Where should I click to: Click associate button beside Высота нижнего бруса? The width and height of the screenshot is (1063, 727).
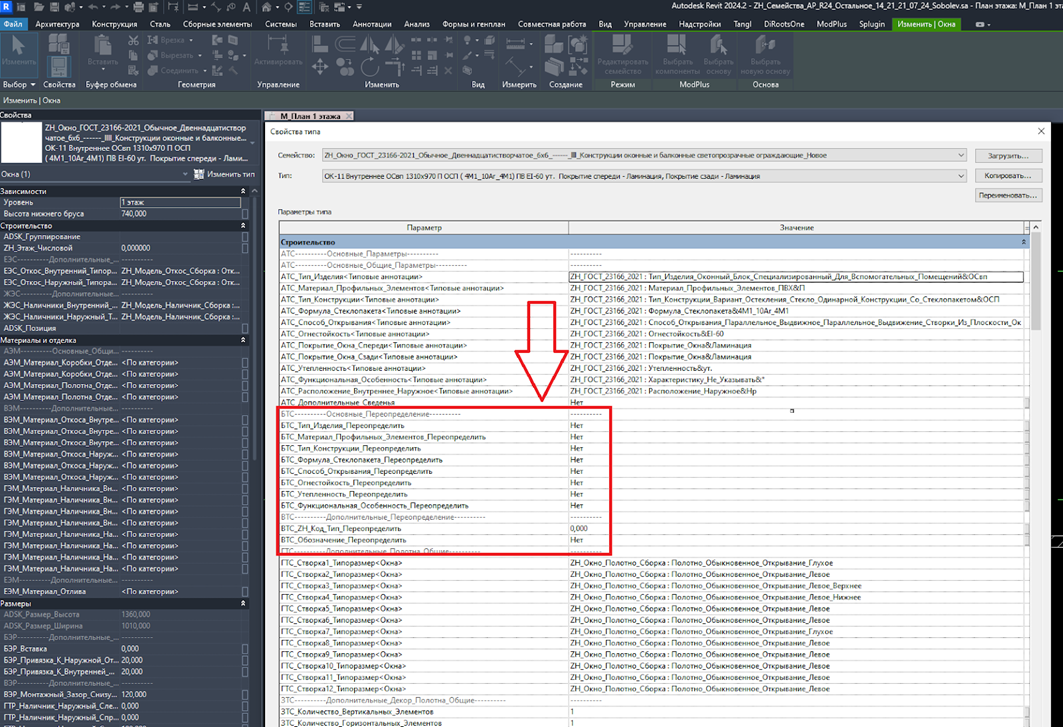coord(245,214)
